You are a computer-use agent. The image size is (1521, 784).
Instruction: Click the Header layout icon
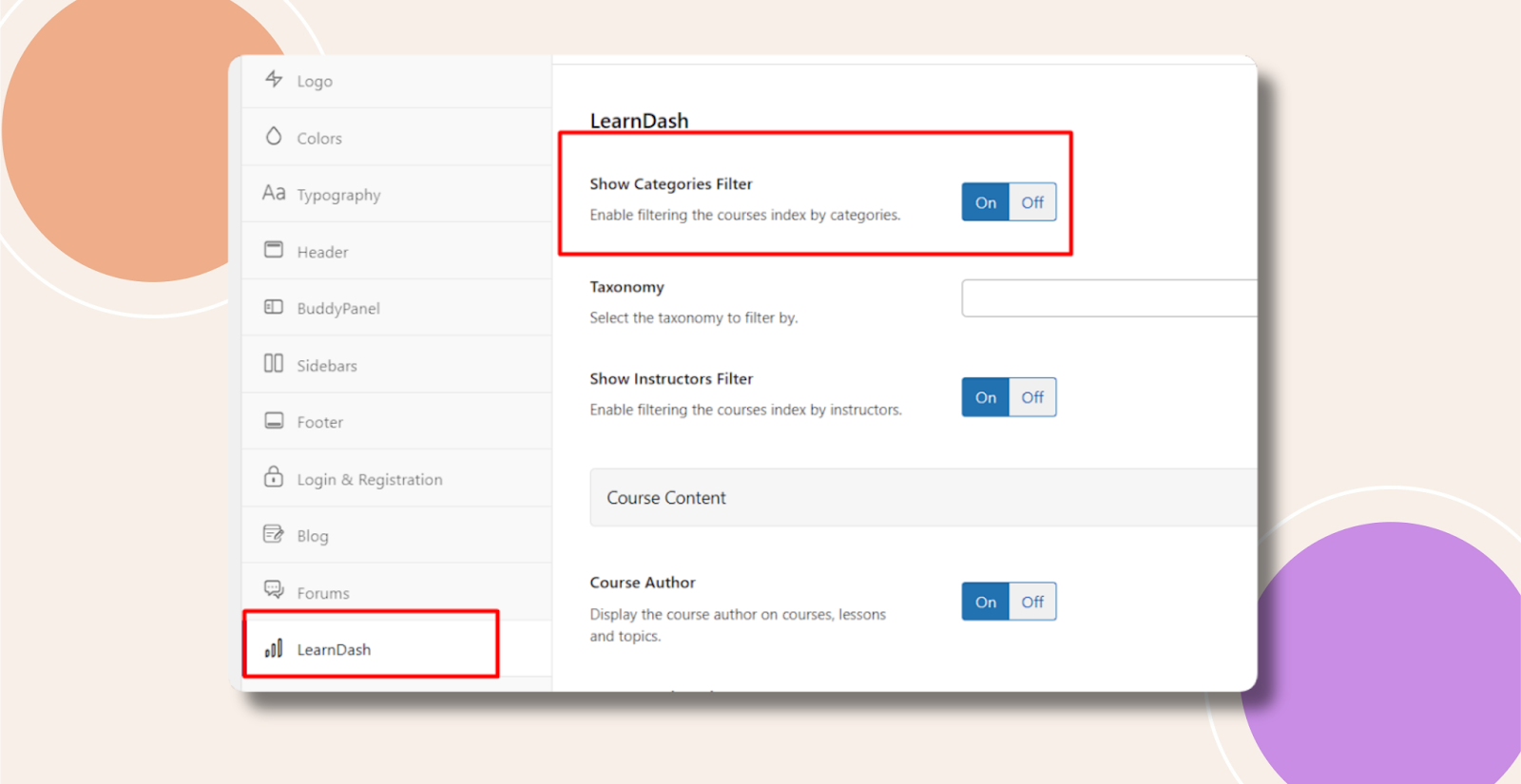[x=274, y=250]
